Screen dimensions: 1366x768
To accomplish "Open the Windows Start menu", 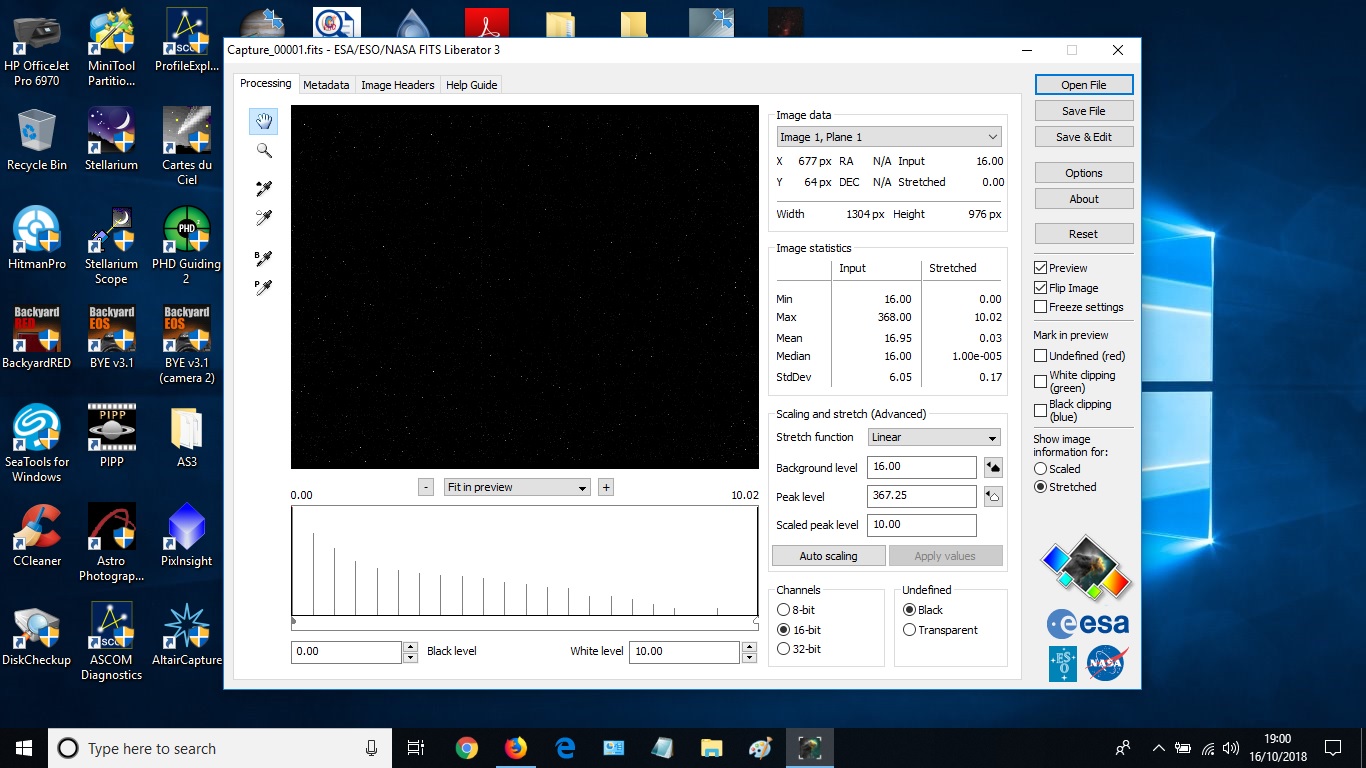I will (x=24, y=748).
